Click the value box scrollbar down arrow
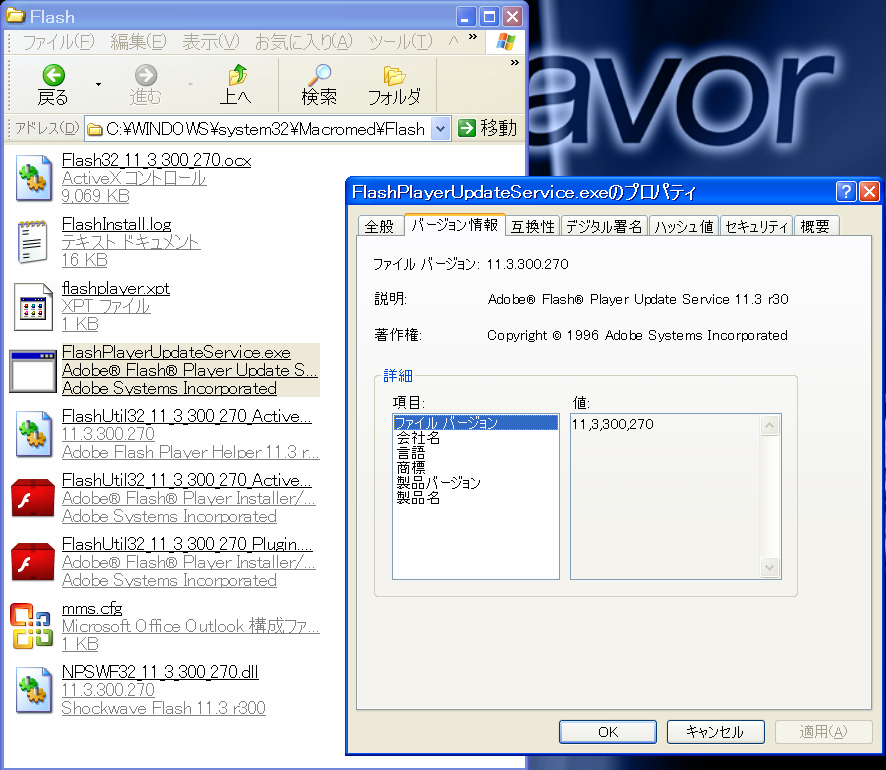886x770 pixels. coord(770,567)
